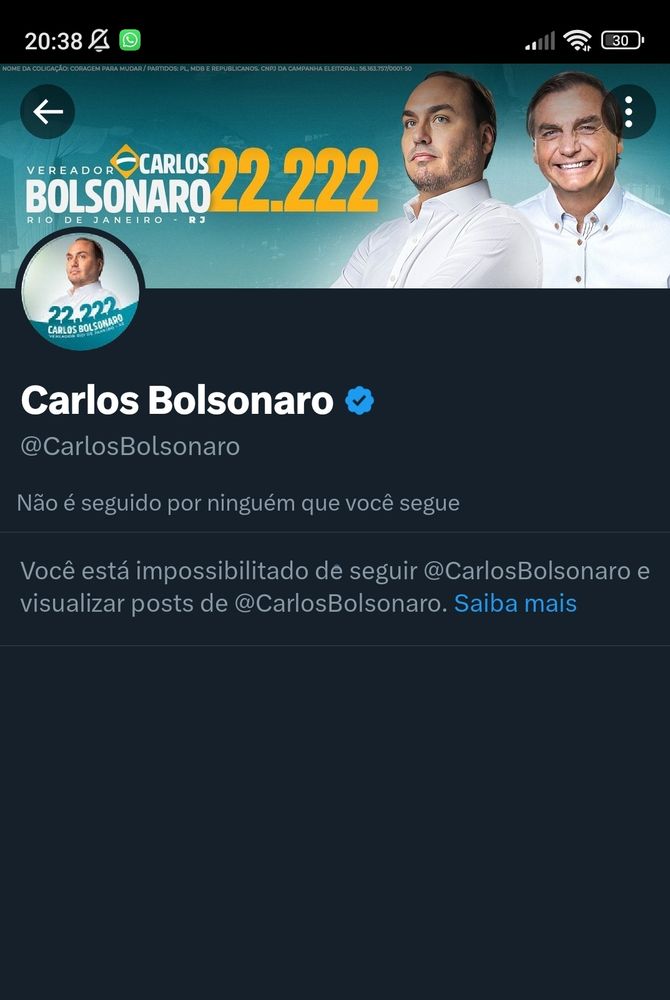
Task: Tap the battery indicator showing 30
Action: coord(622,41)
